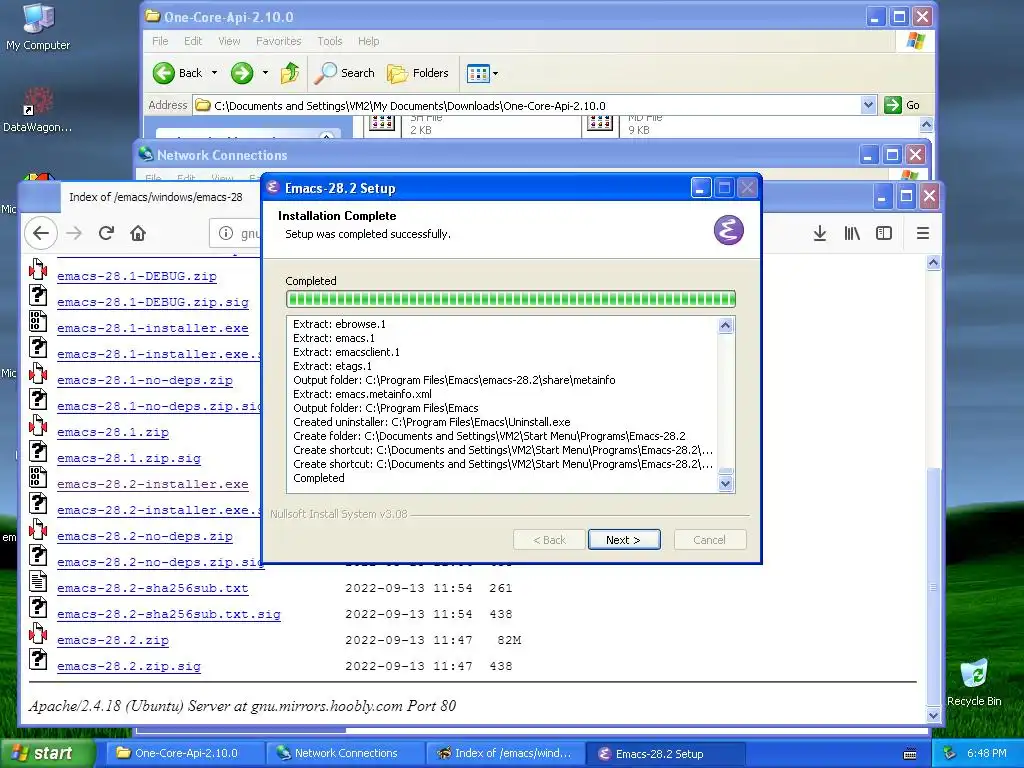Select log line 'Extract: emacs.metainfo.xml'
Viewport: 1024px width, 768px height.
[362, 394]
